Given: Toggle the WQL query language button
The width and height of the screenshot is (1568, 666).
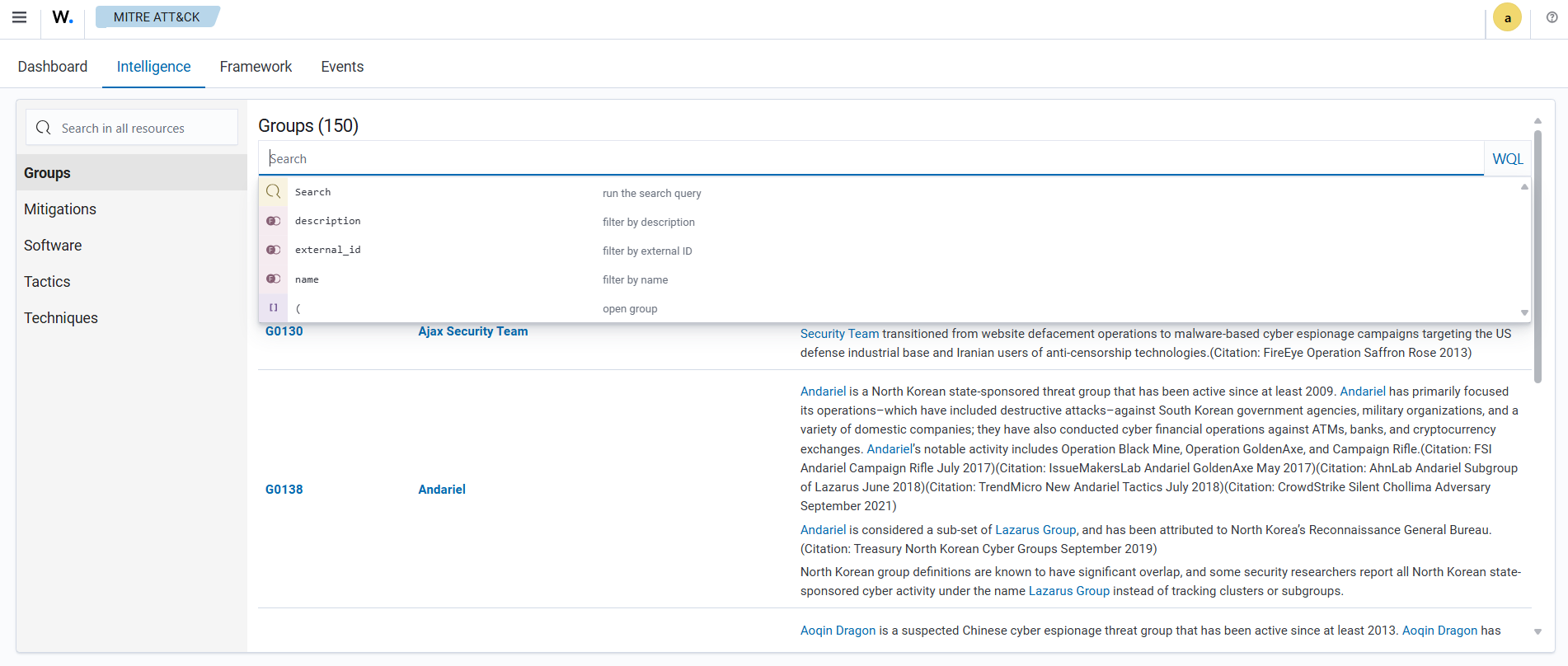Looking at the screenshot, I should click(x=1507, y=159).
